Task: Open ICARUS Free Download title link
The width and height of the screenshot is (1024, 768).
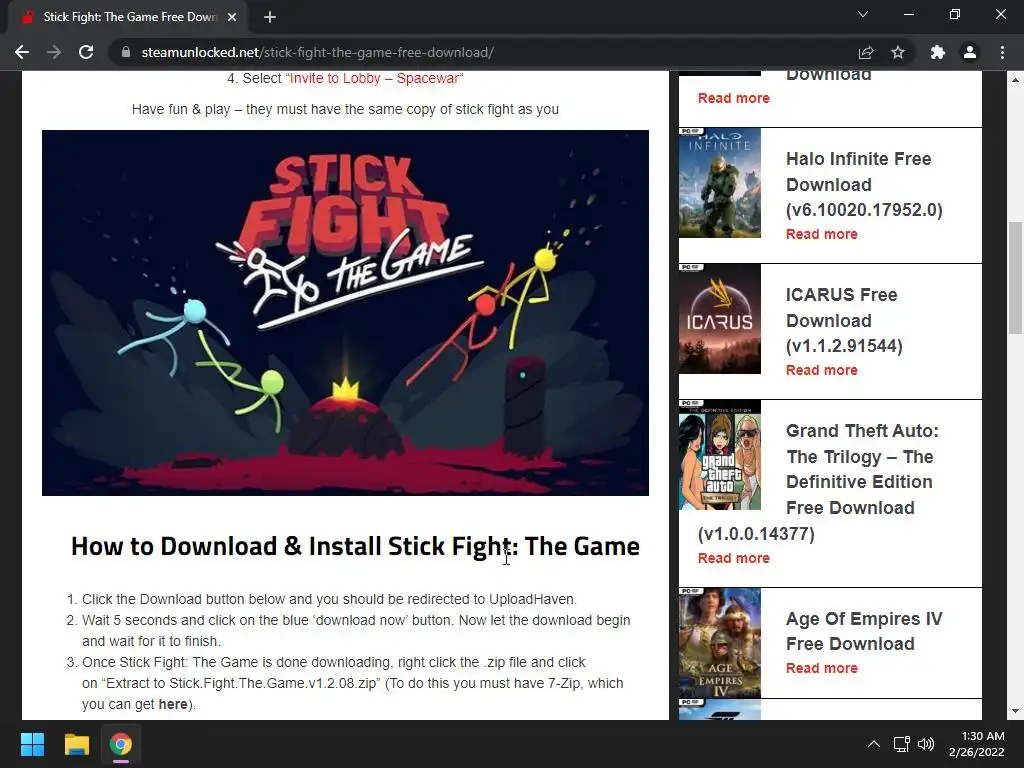Action: coord(844,320)
